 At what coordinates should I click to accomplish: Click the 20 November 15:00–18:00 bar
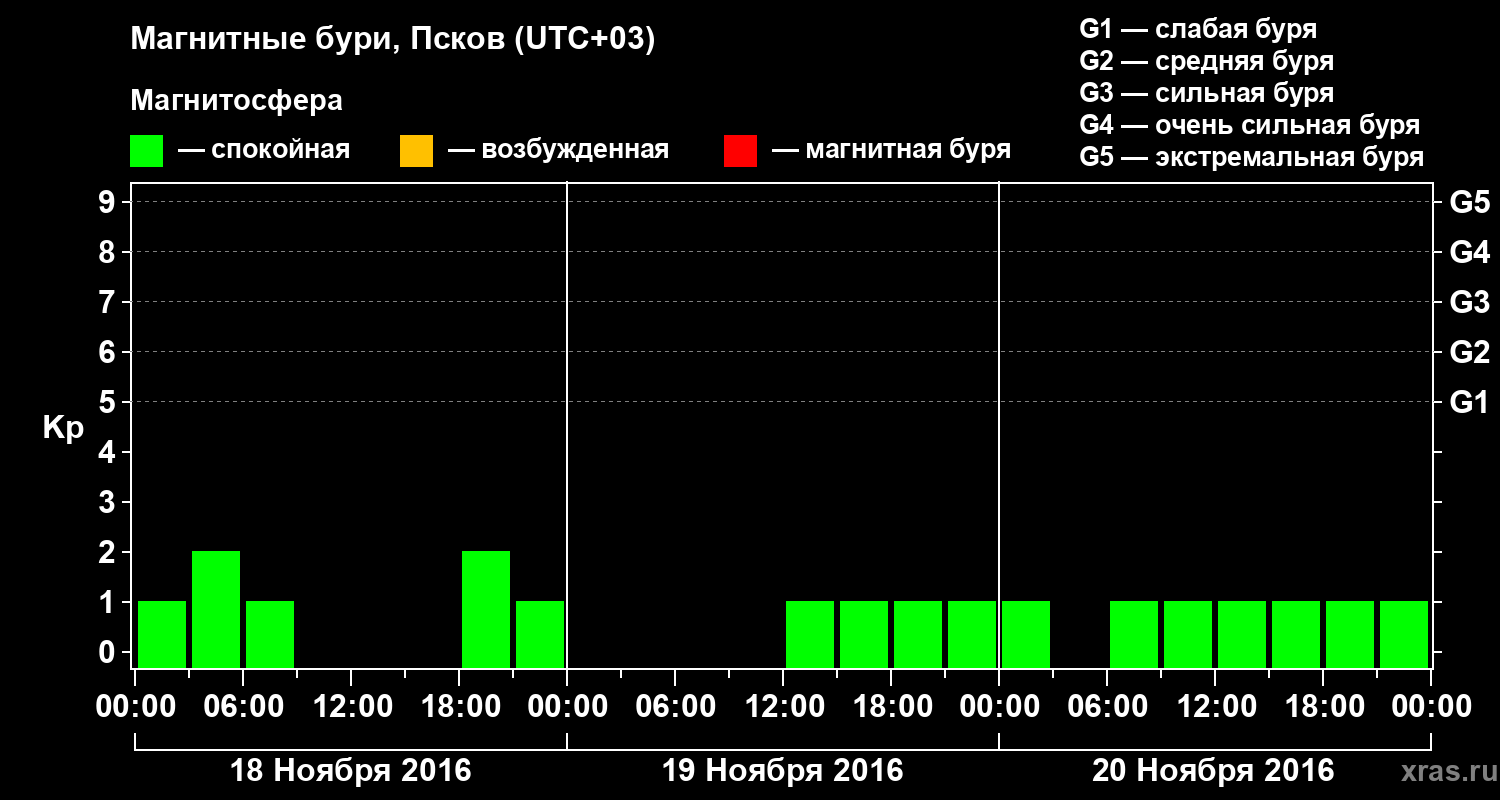1296,634
